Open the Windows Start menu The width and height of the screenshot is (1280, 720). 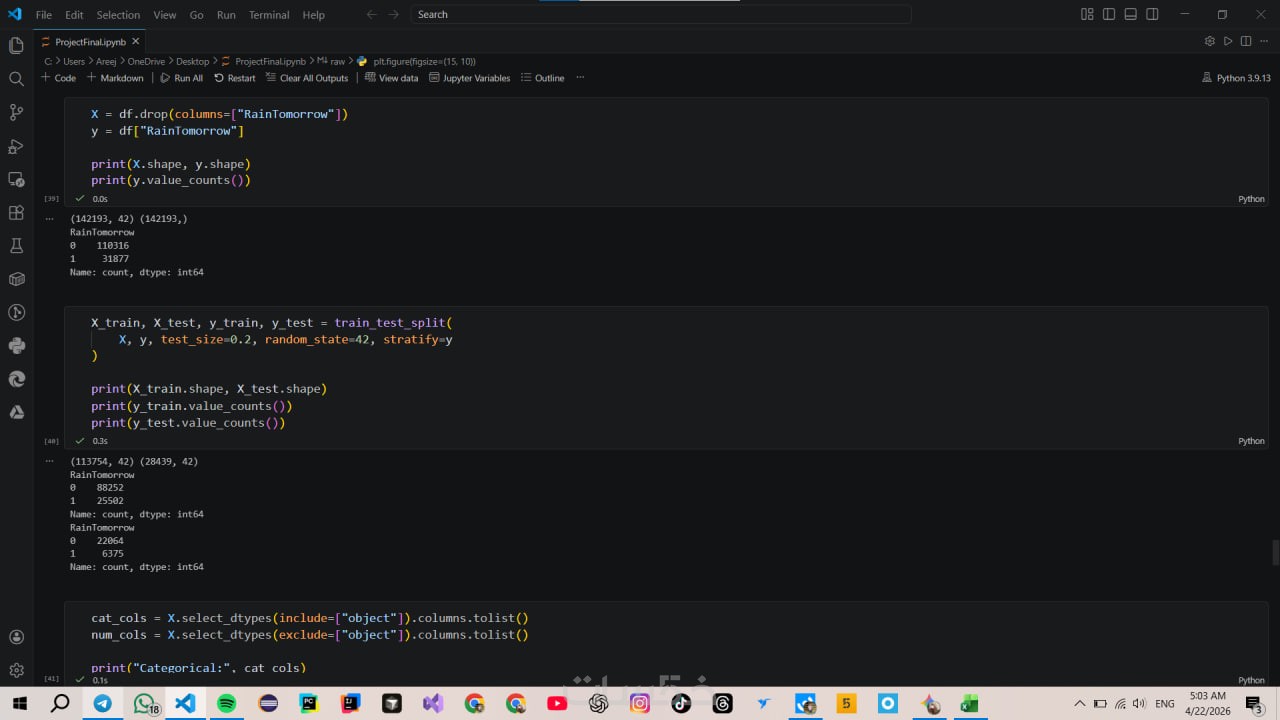[19, 703]
